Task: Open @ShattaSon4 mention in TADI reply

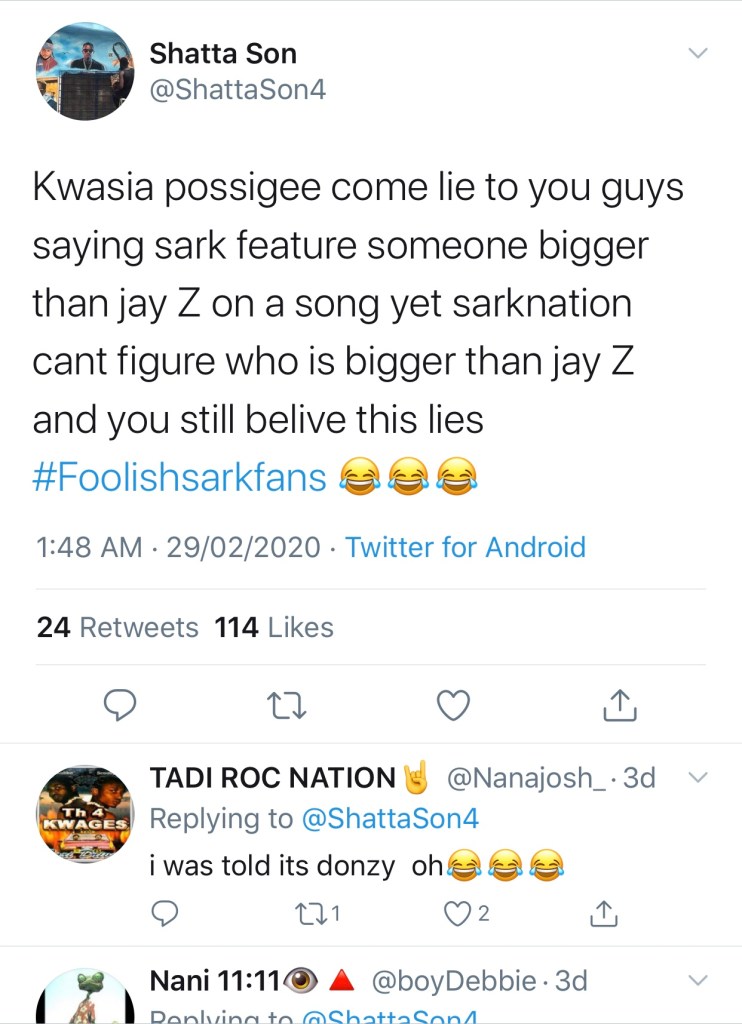Action: [x=389, y=819]
